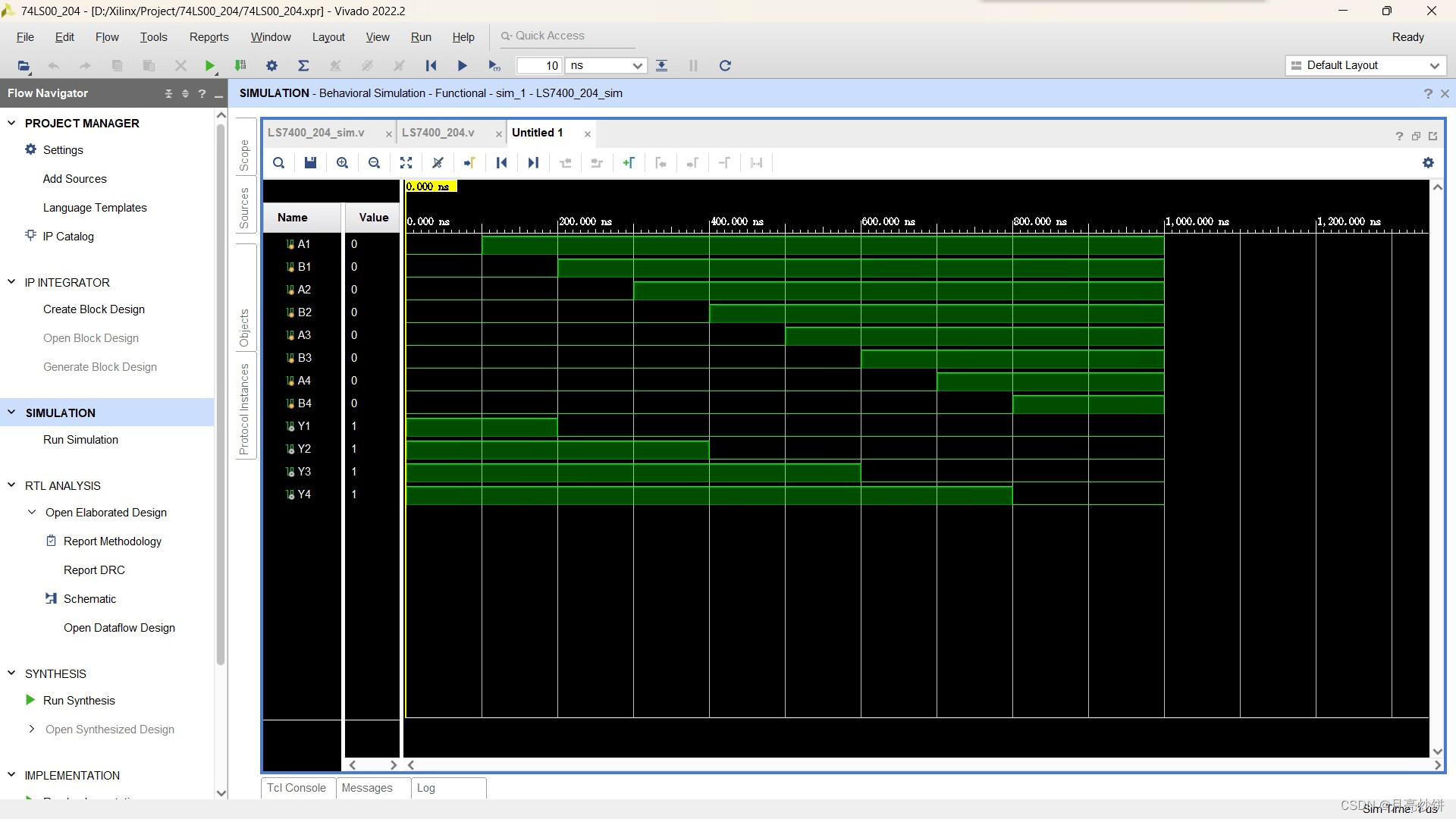Open the File menu
This screenshot has height=819, width=1456.
pos(25,37)
